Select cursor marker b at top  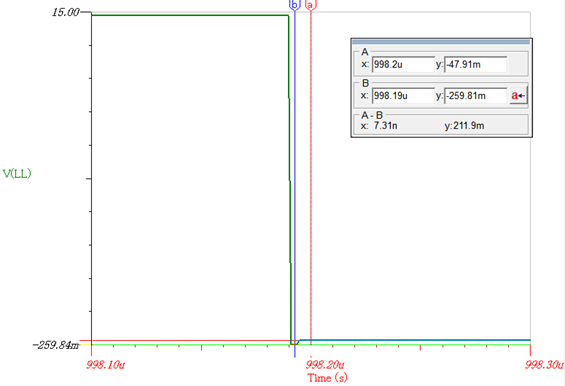(294, 5)
